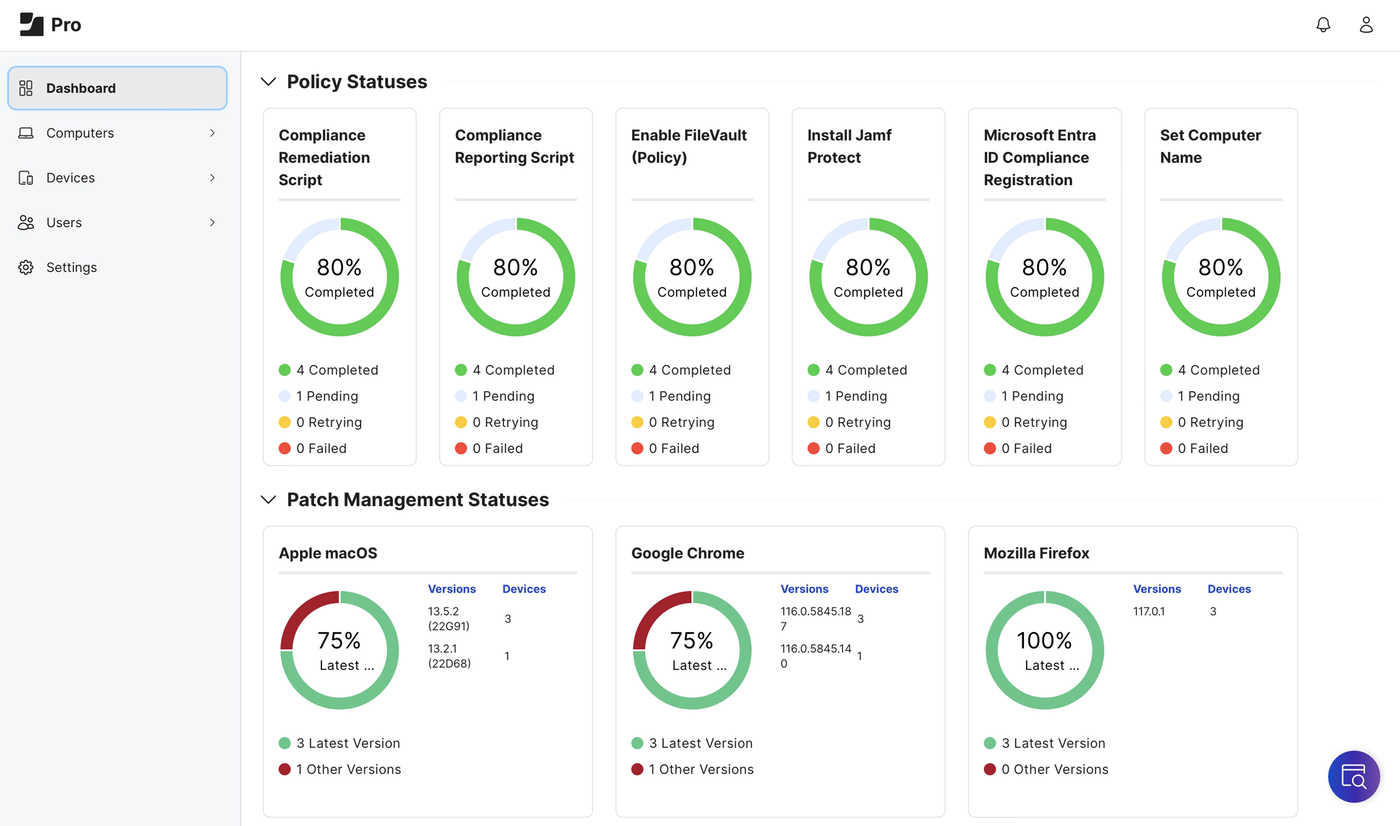The width and height of the screenshot is (1400, 826).
Task: Open Enable FileVault (Policy) card title
Action: [689, 146]
